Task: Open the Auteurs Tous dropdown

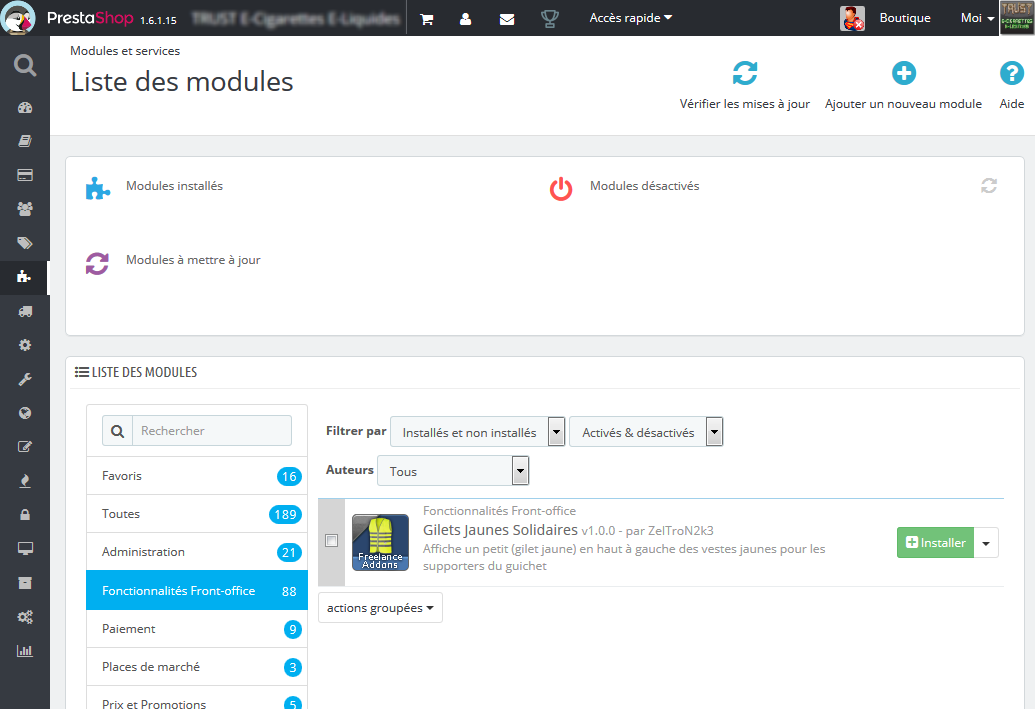Action: [453, 471]
